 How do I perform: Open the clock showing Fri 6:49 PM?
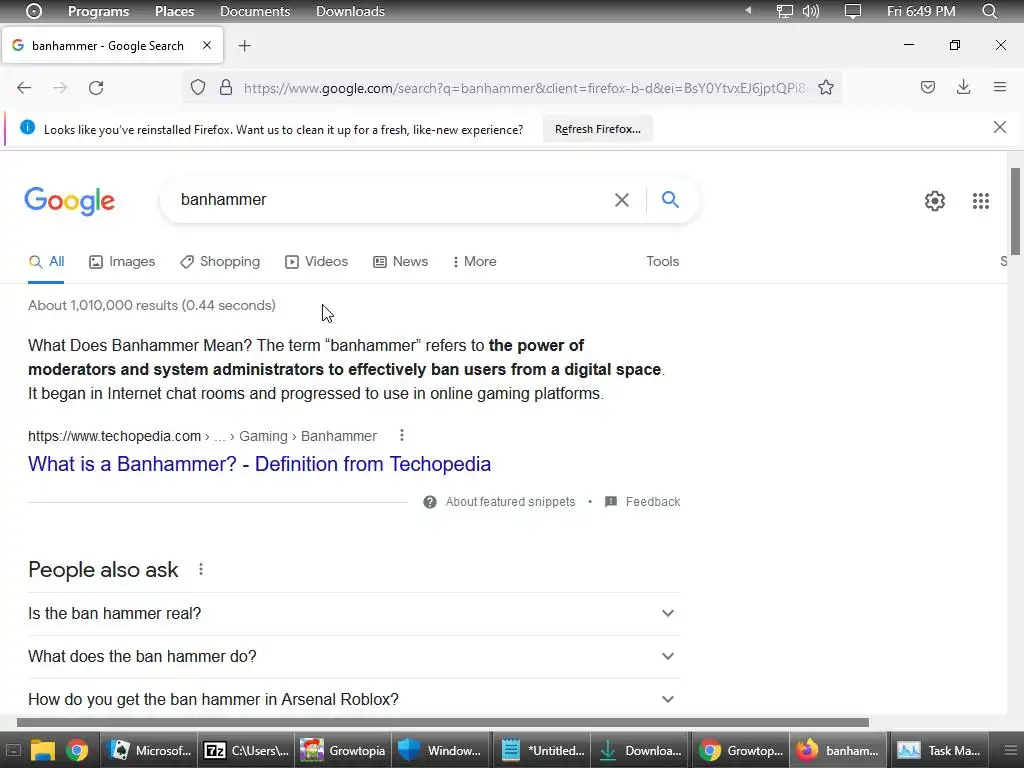[x=921, y=11]
